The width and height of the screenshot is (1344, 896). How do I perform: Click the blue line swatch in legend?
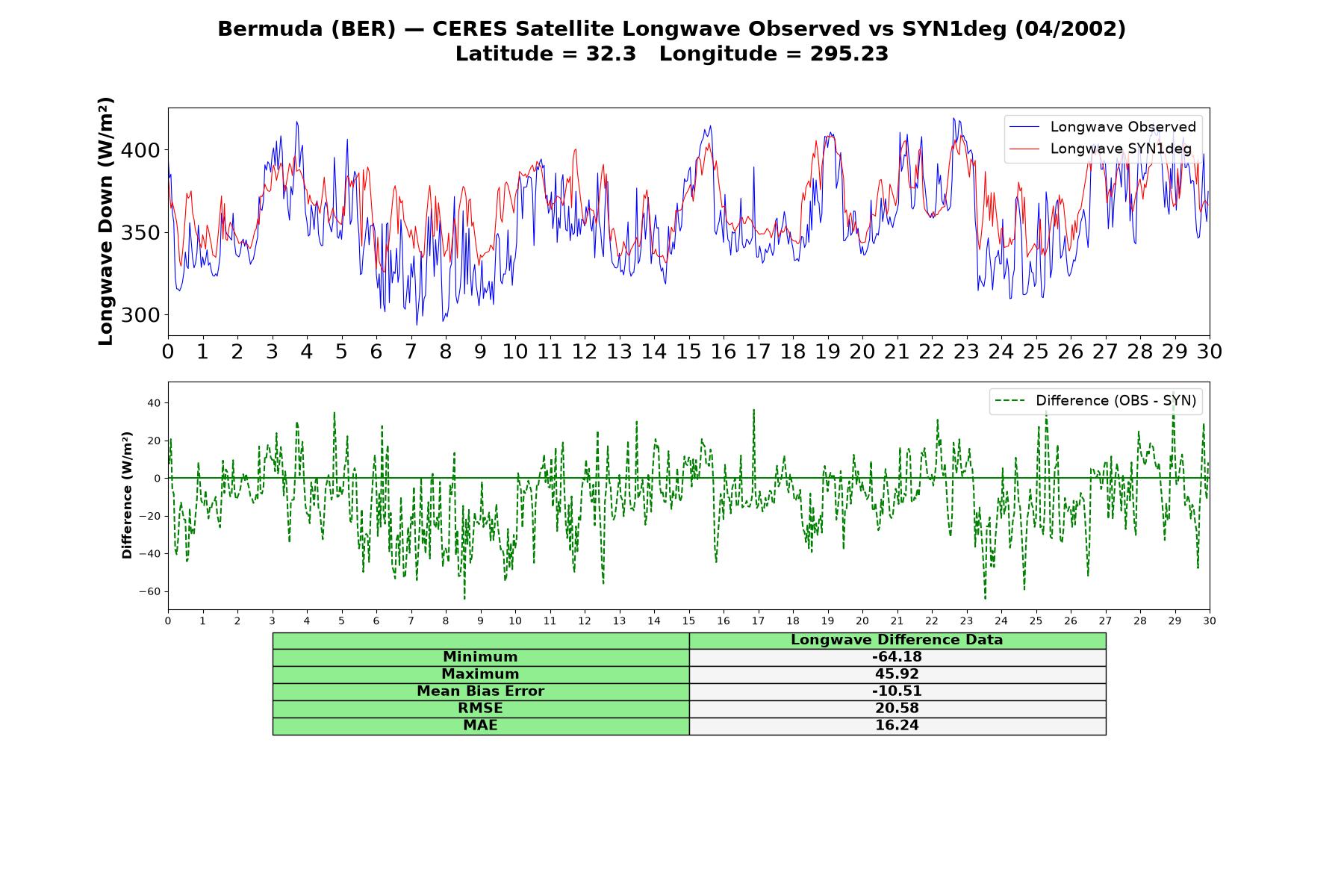coord(1024,127)
